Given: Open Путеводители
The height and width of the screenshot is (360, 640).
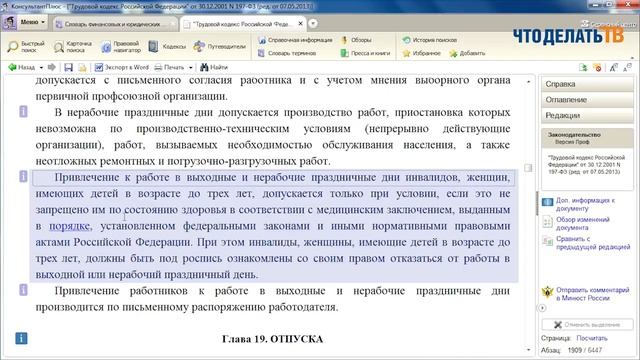Looking at the screenshot, I should click(x=220, y=47).
